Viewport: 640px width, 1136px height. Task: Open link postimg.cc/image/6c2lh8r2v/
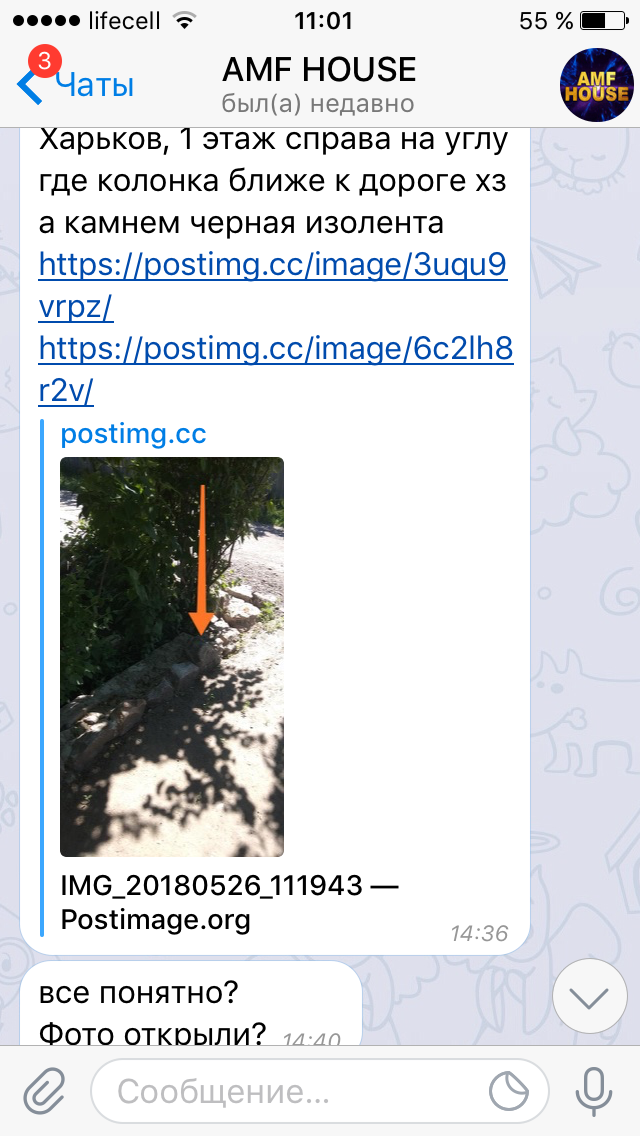click(275, 369)
